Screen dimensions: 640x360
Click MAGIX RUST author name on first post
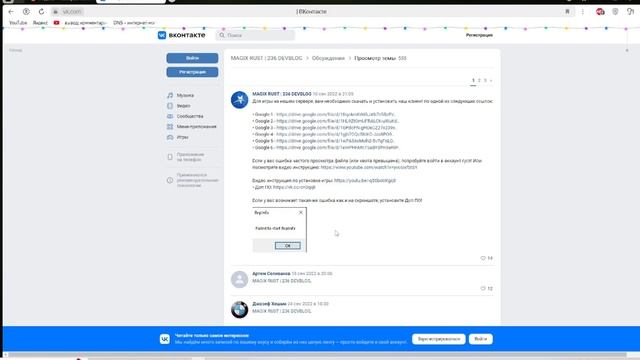tap(282, 94)
